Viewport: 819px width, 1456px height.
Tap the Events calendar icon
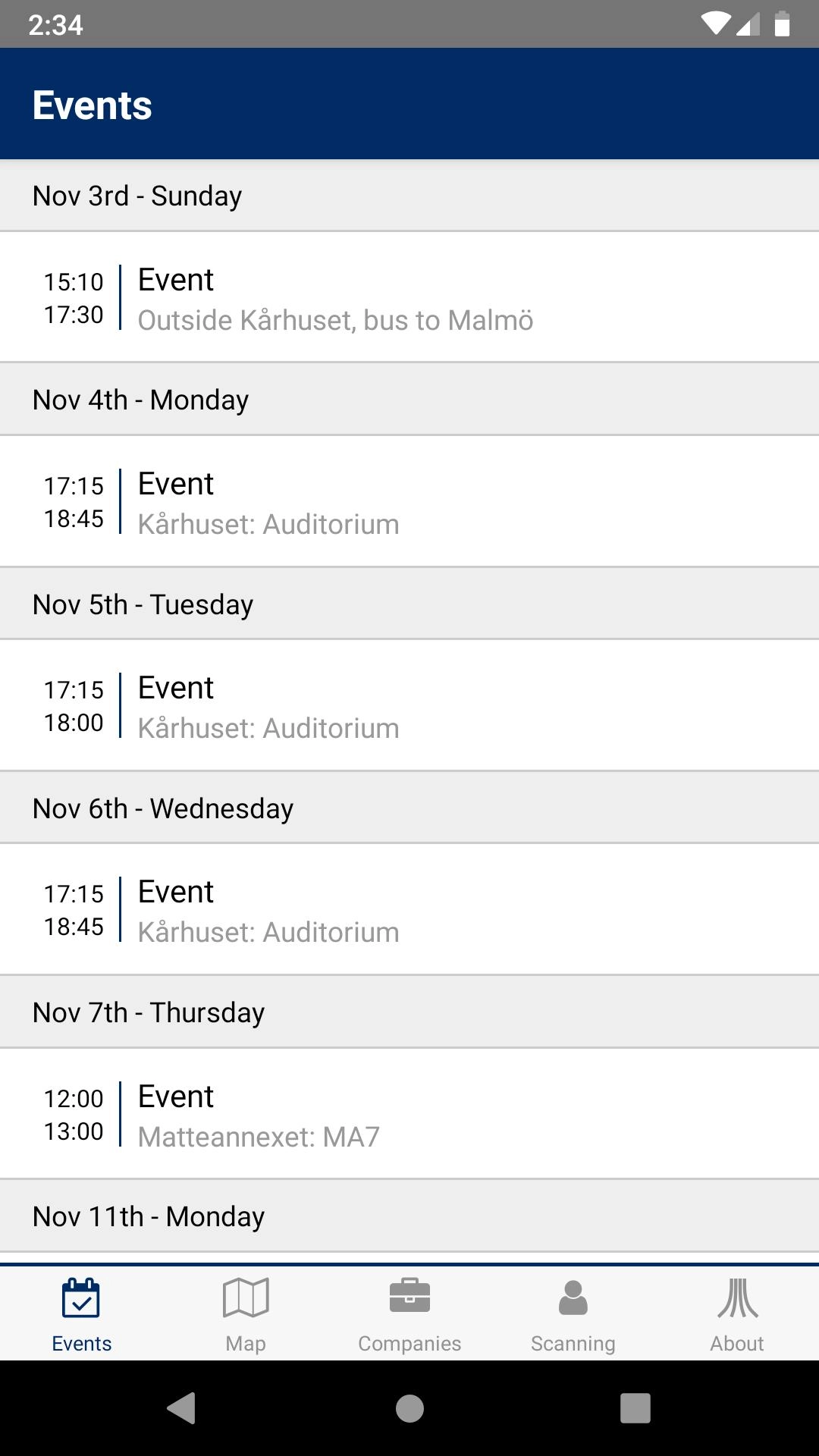click(x=81, y=1298)
